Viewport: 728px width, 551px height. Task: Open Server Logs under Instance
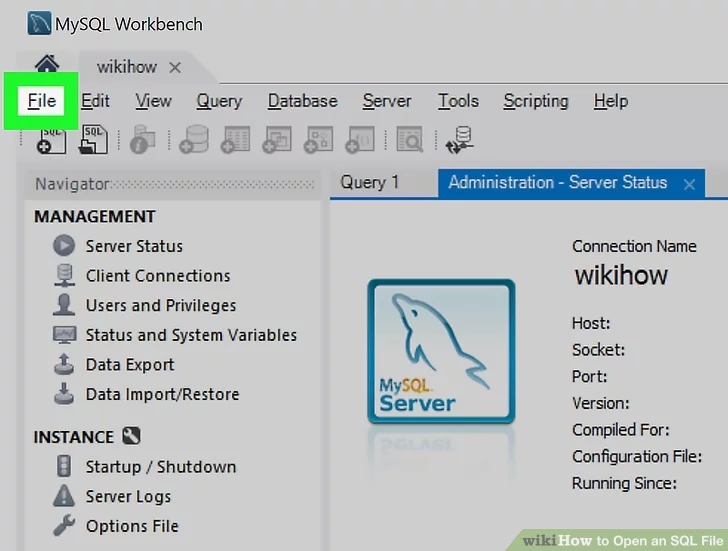(128, 497)
